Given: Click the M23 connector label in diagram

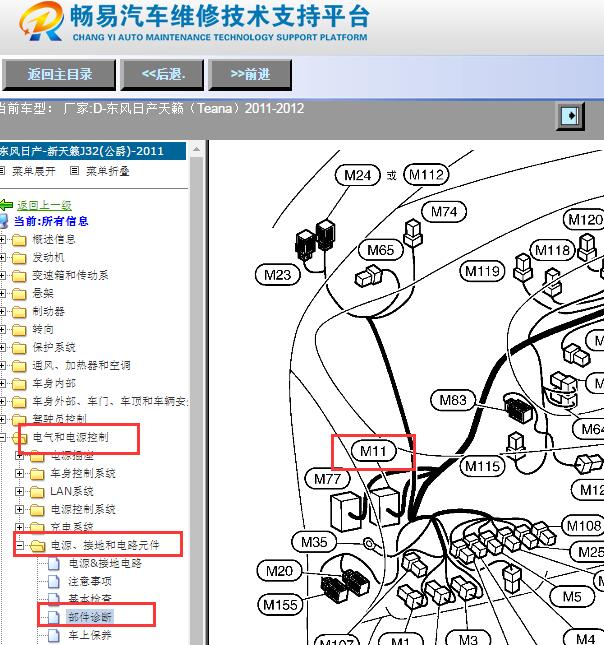Looking at the screenshot, I should pyautogui.click(x=277, y=275).
